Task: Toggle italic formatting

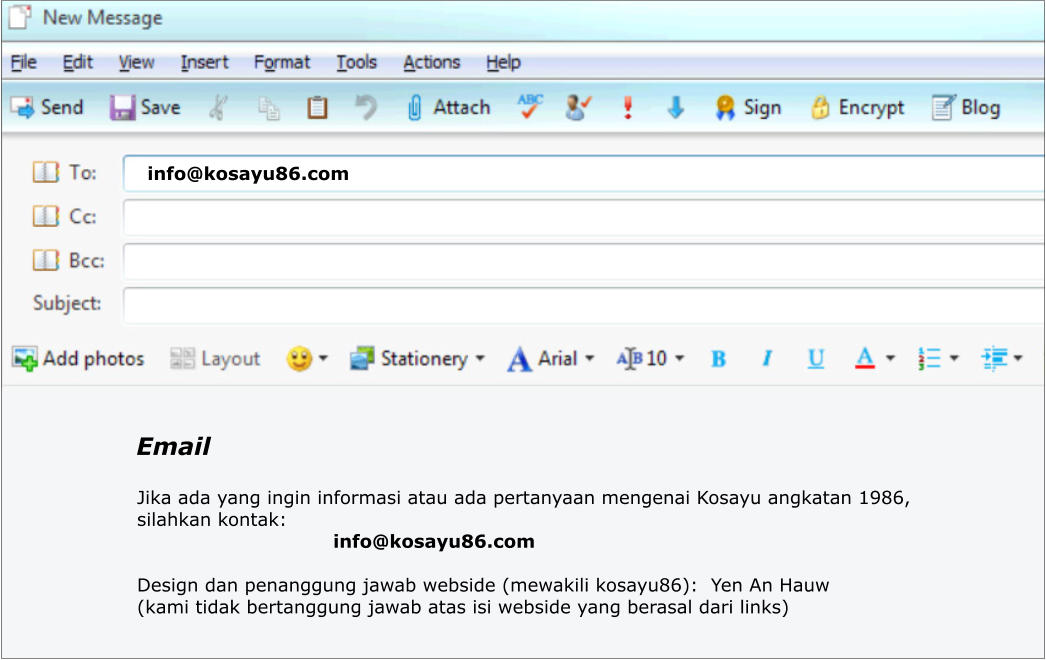Action: pos(767,359)
